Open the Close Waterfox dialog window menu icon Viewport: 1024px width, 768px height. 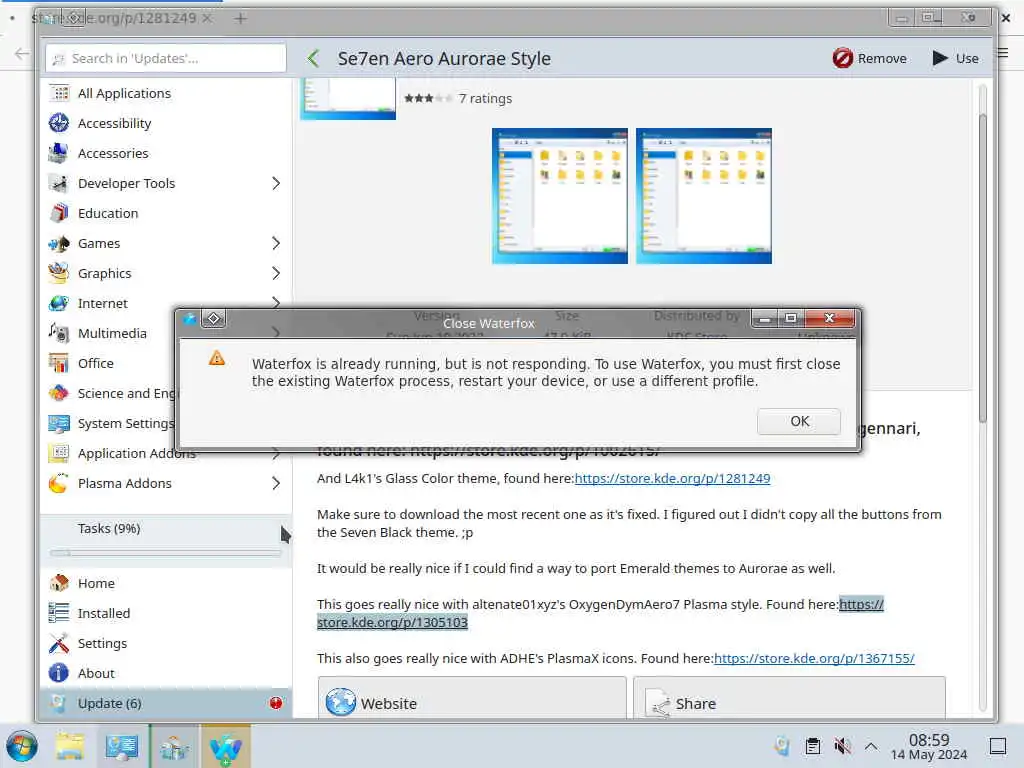[x=189, y=319]
